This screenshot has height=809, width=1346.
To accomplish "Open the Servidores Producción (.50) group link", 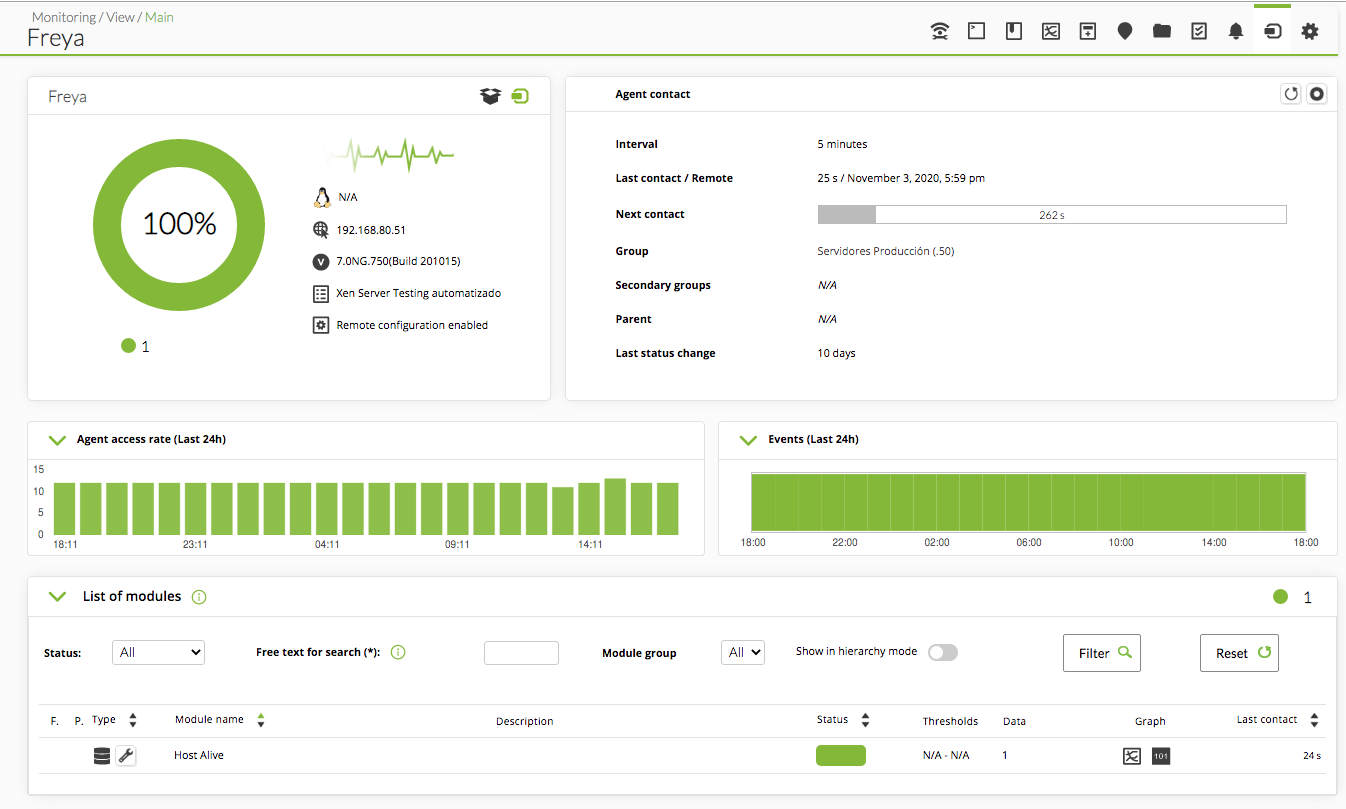I will 886,251.
